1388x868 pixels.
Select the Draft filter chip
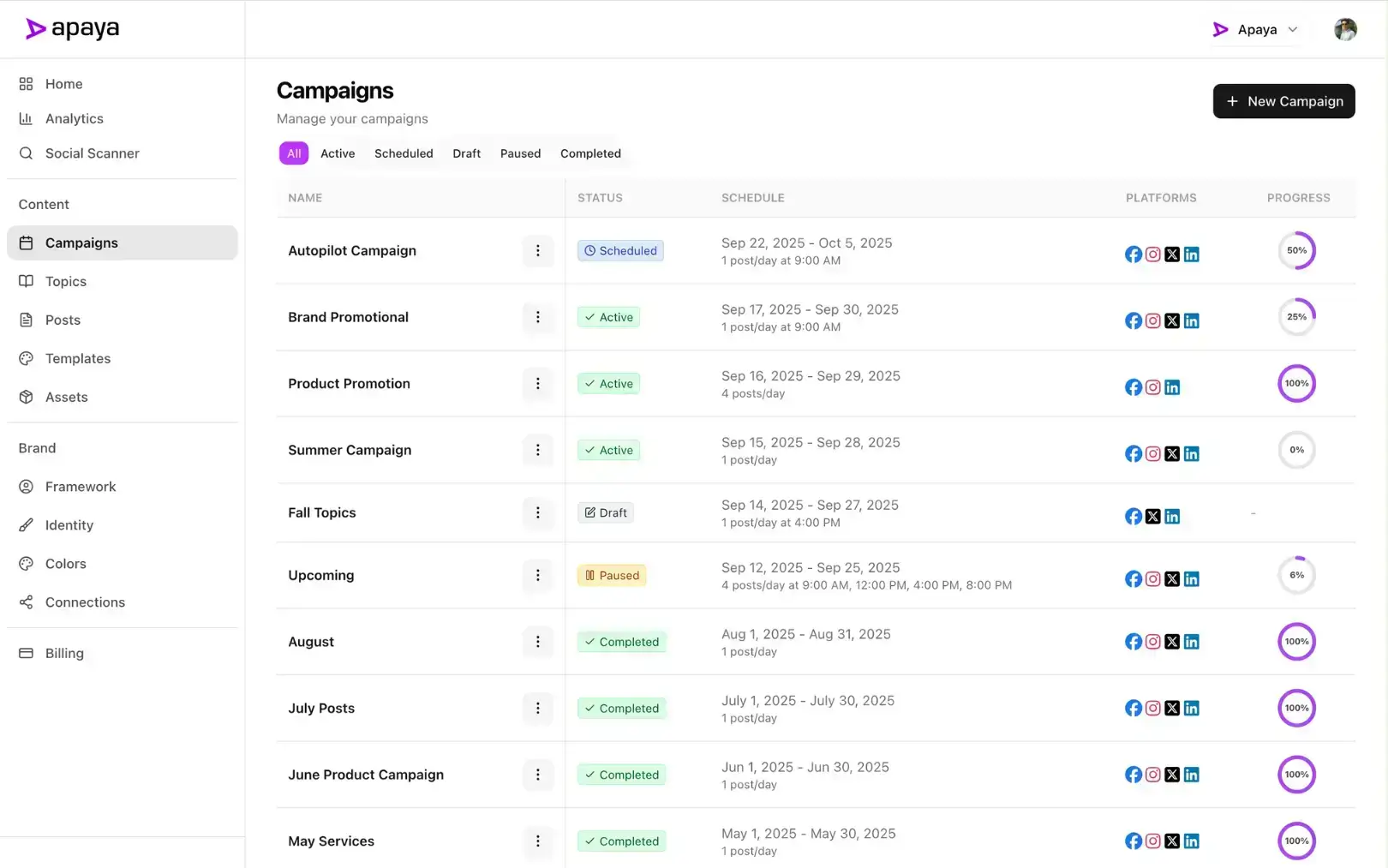pos(466,153)
